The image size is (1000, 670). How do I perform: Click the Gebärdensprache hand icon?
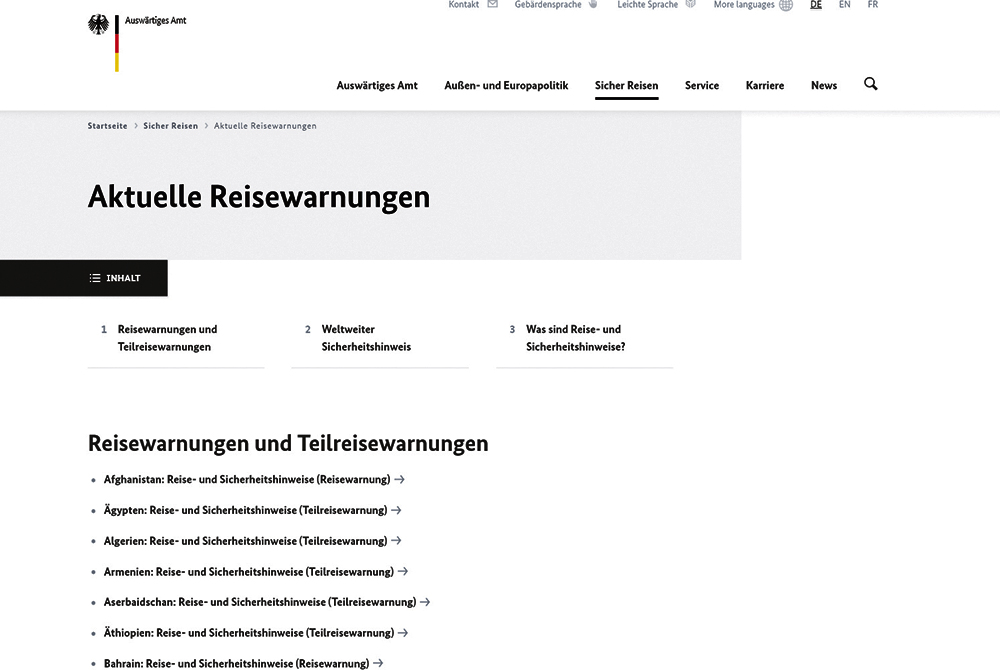[x=593, y=5]
